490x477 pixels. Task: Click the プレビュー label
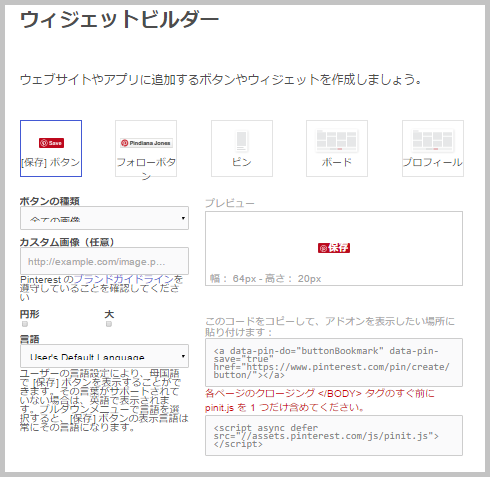(x=230, y=203)
